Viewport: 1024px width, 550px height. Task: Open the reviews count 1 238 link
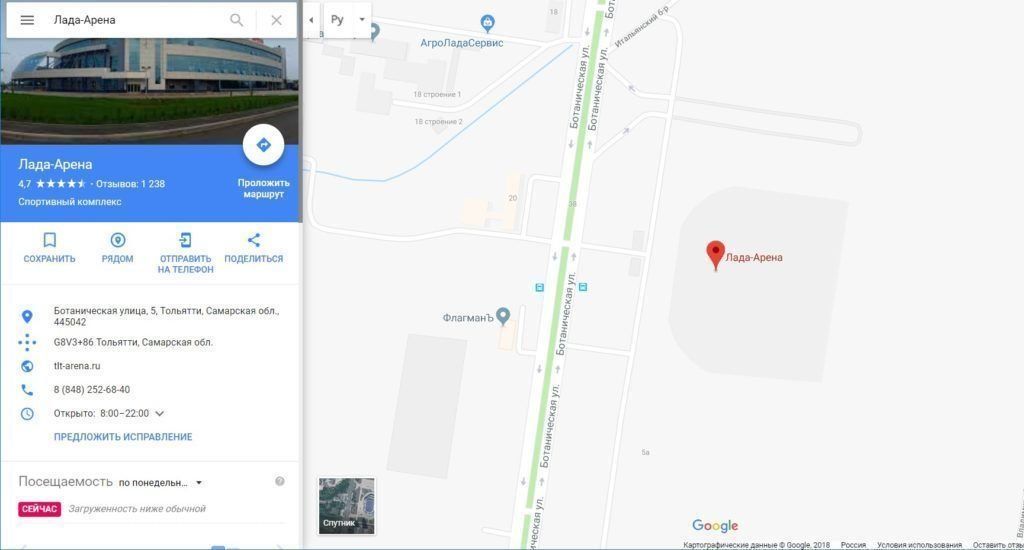[x=131, y=184]
